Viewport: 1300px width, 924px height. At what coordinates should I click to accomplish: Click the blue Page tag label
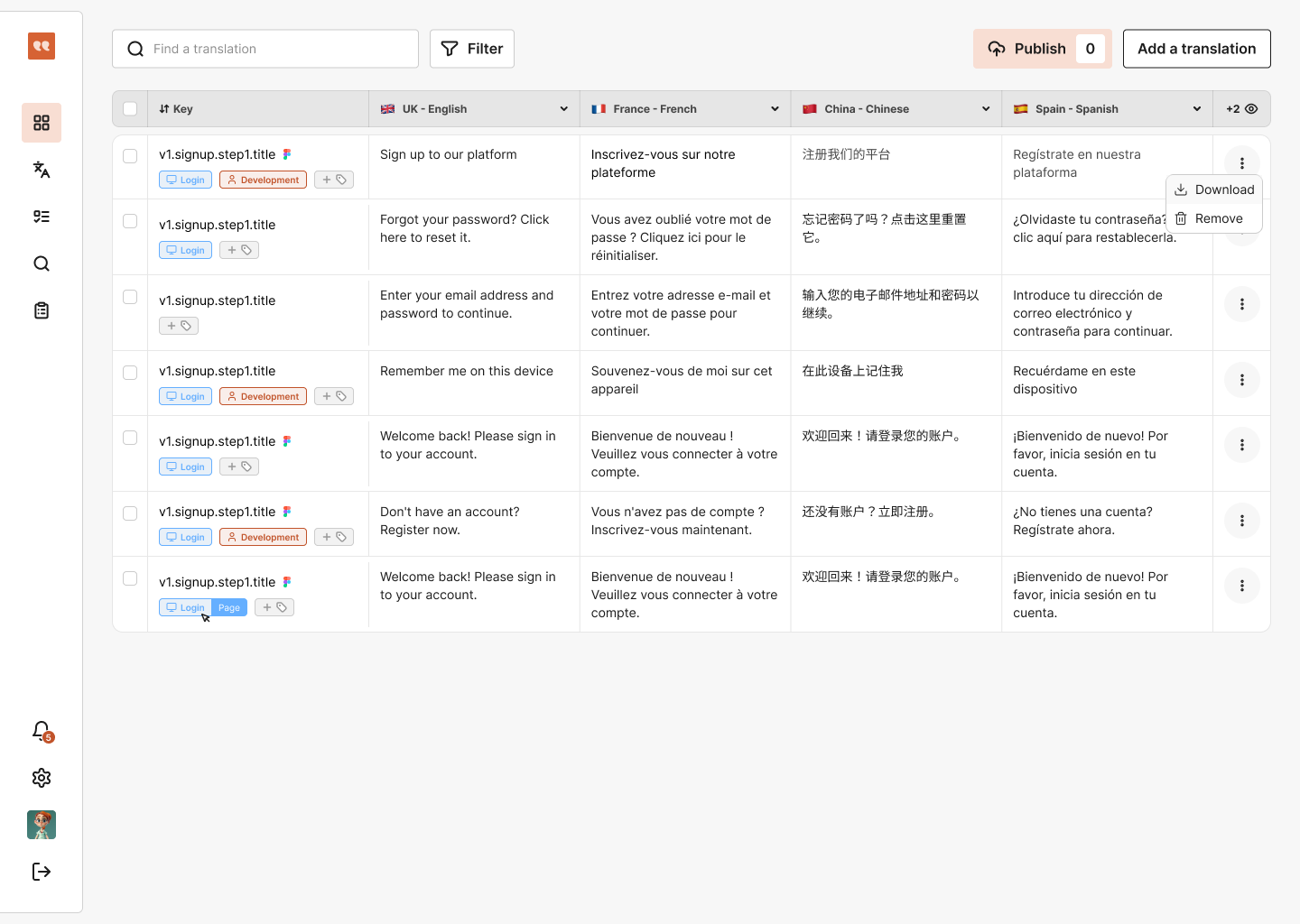[x=229, y=607]
